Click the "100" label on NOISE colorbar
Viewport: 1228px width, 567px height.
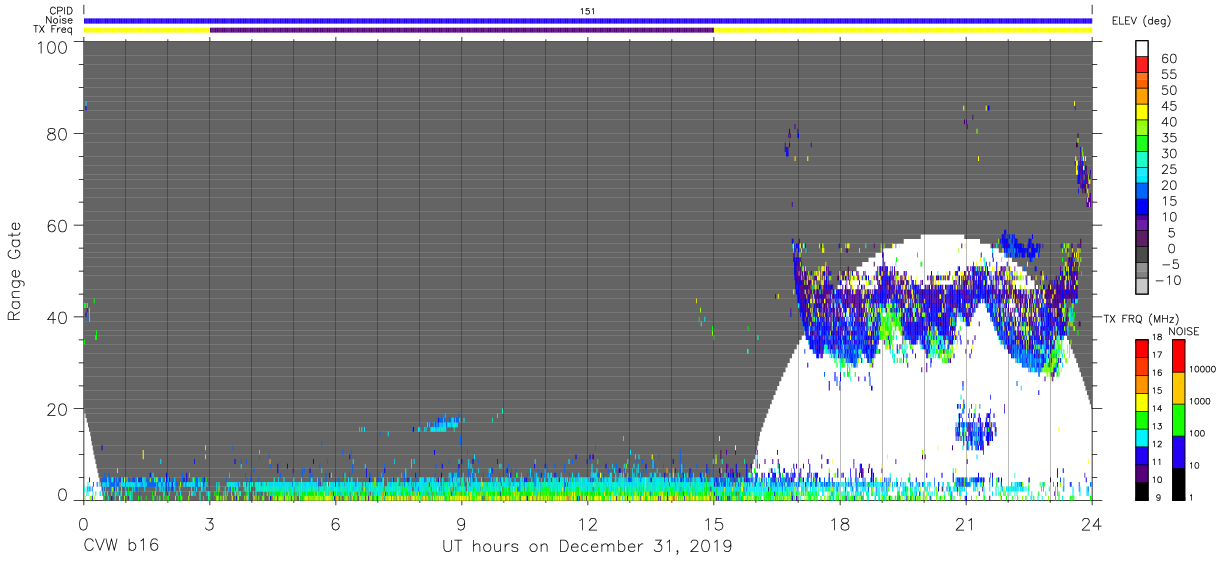point(1197,433)
